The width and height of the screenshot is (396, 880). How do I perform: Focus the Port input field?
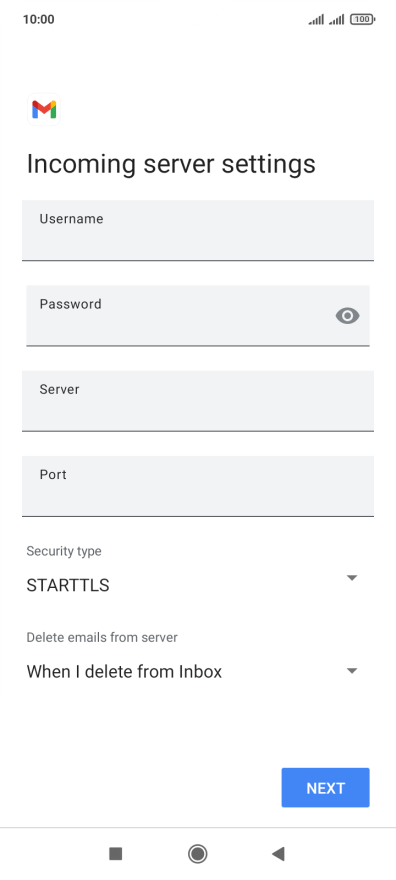pos(198,487)
